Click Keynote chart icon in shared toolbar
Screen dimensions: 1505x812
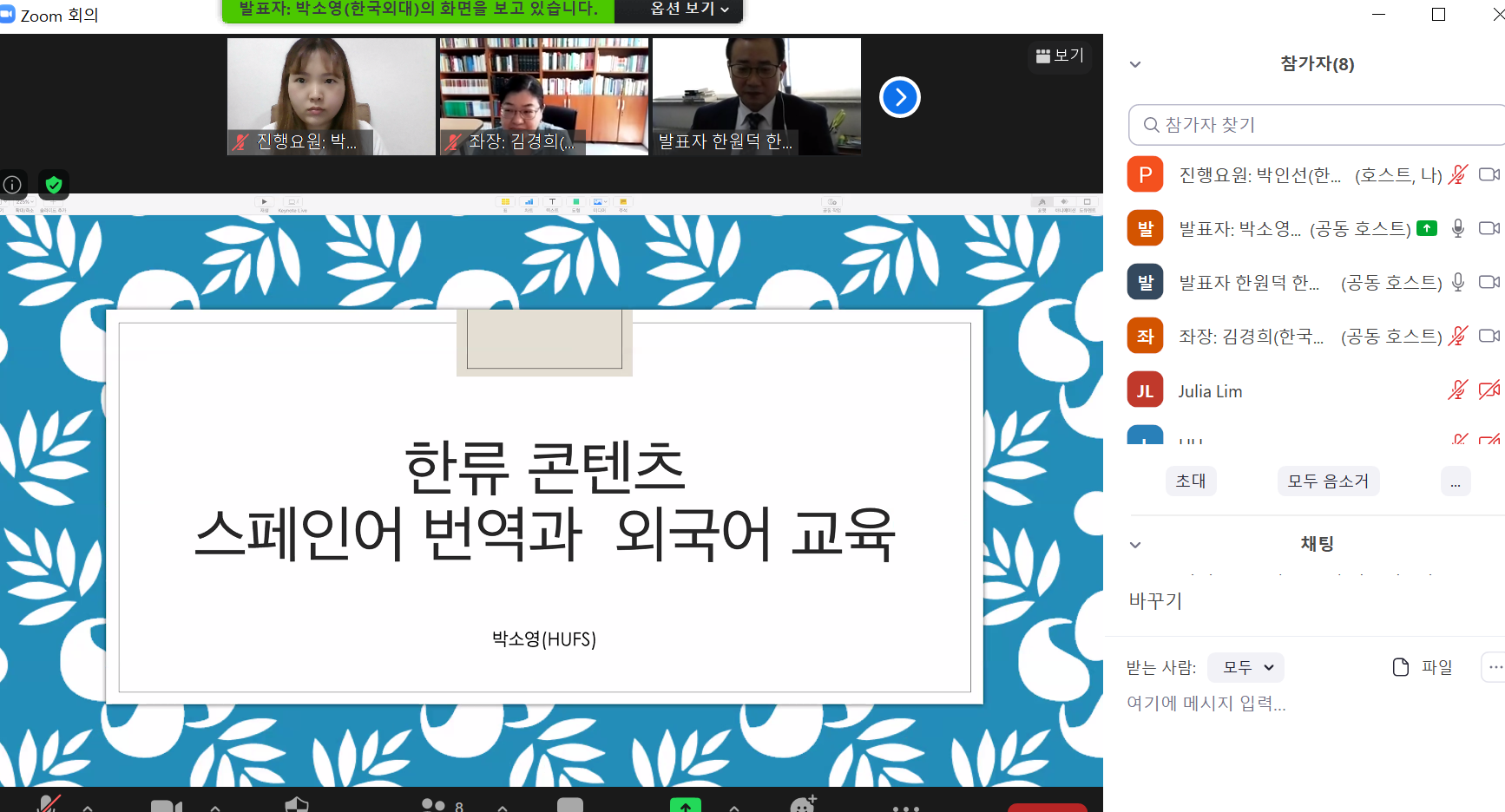tap(529, 202)
